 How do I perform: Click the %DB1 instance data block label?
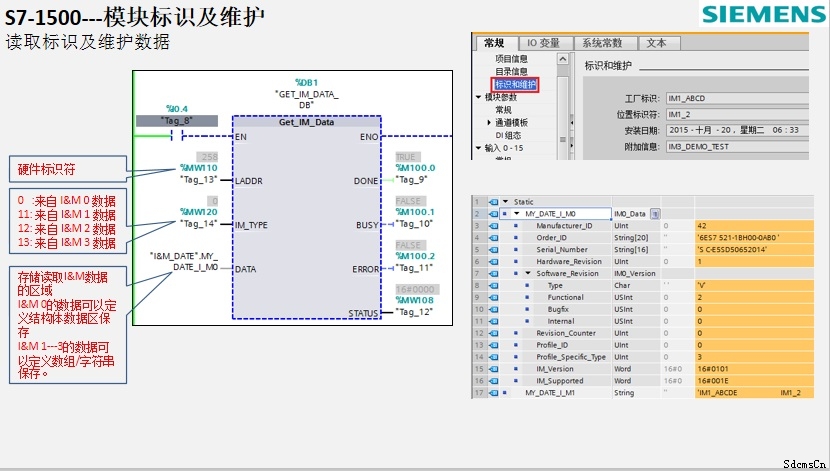pos(306,82)
